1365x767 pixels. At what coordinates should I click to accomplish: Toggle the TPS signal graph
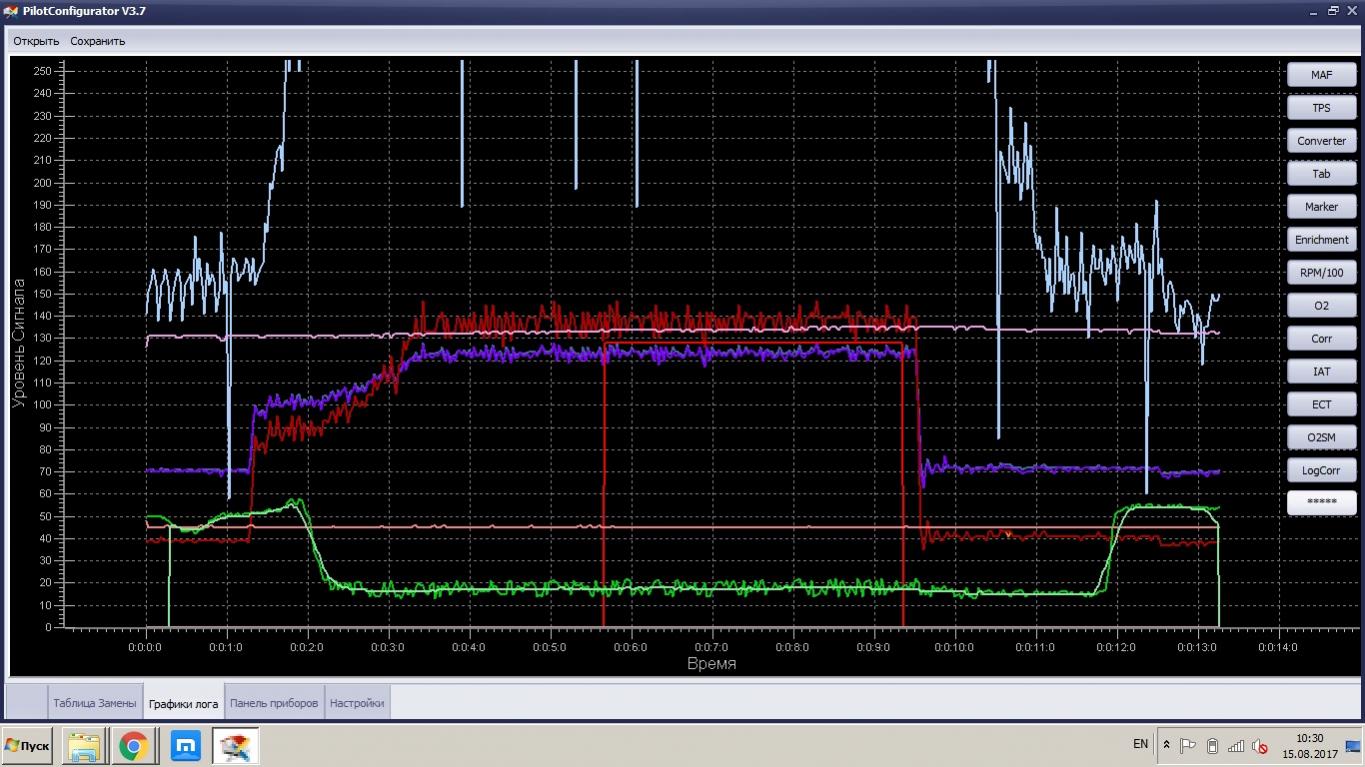1321,108
